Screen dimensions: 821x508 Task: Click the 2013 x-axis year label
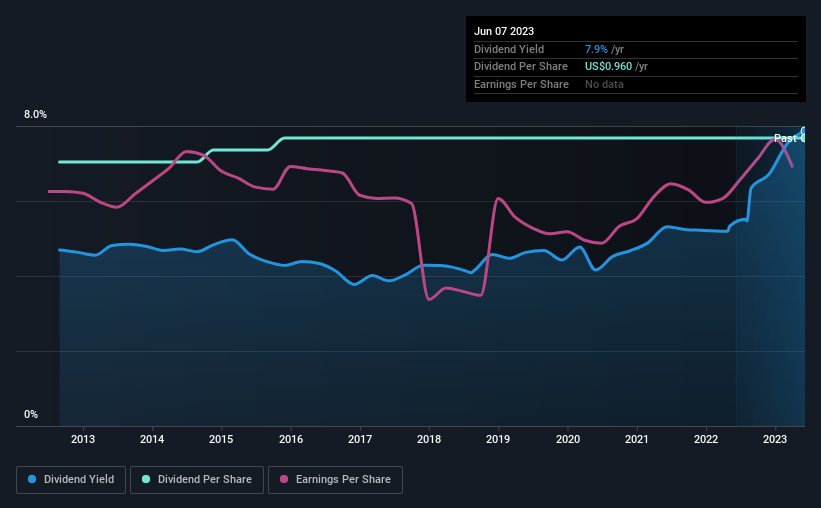click(83, 439)
